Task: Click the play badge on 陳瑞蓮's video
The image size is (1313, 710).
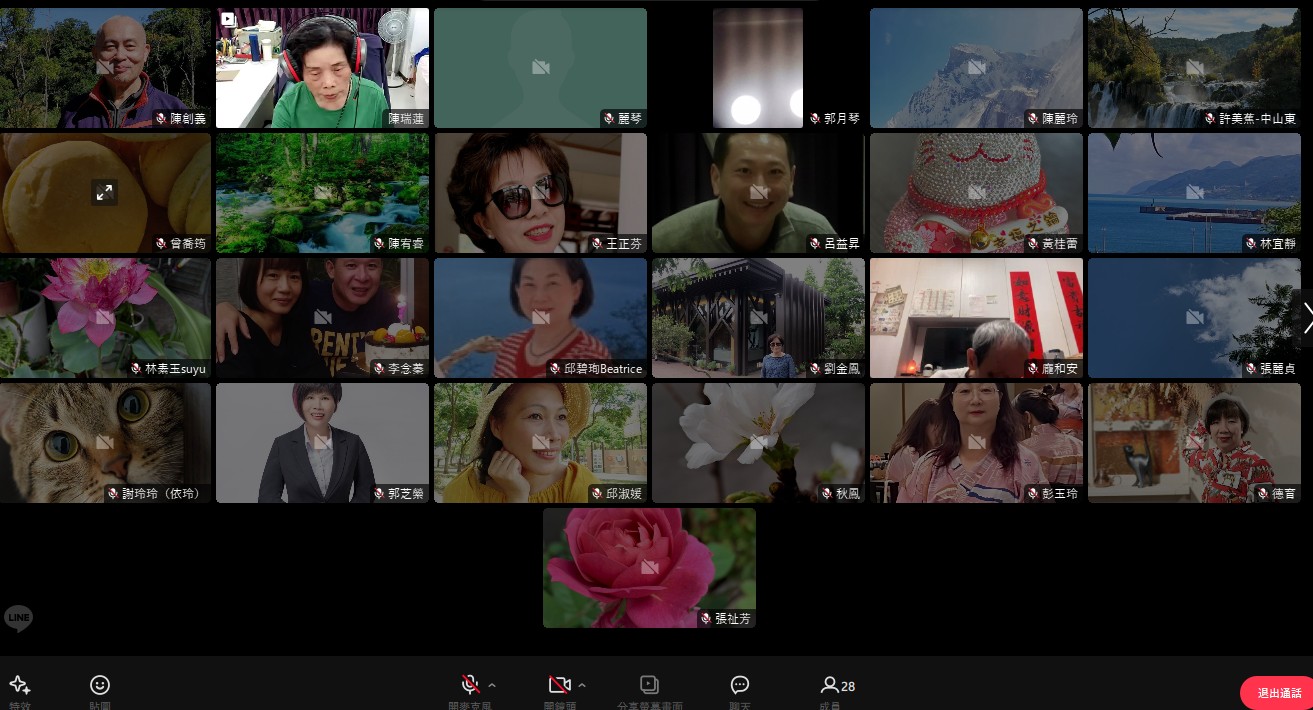Action: coord(228,19)
